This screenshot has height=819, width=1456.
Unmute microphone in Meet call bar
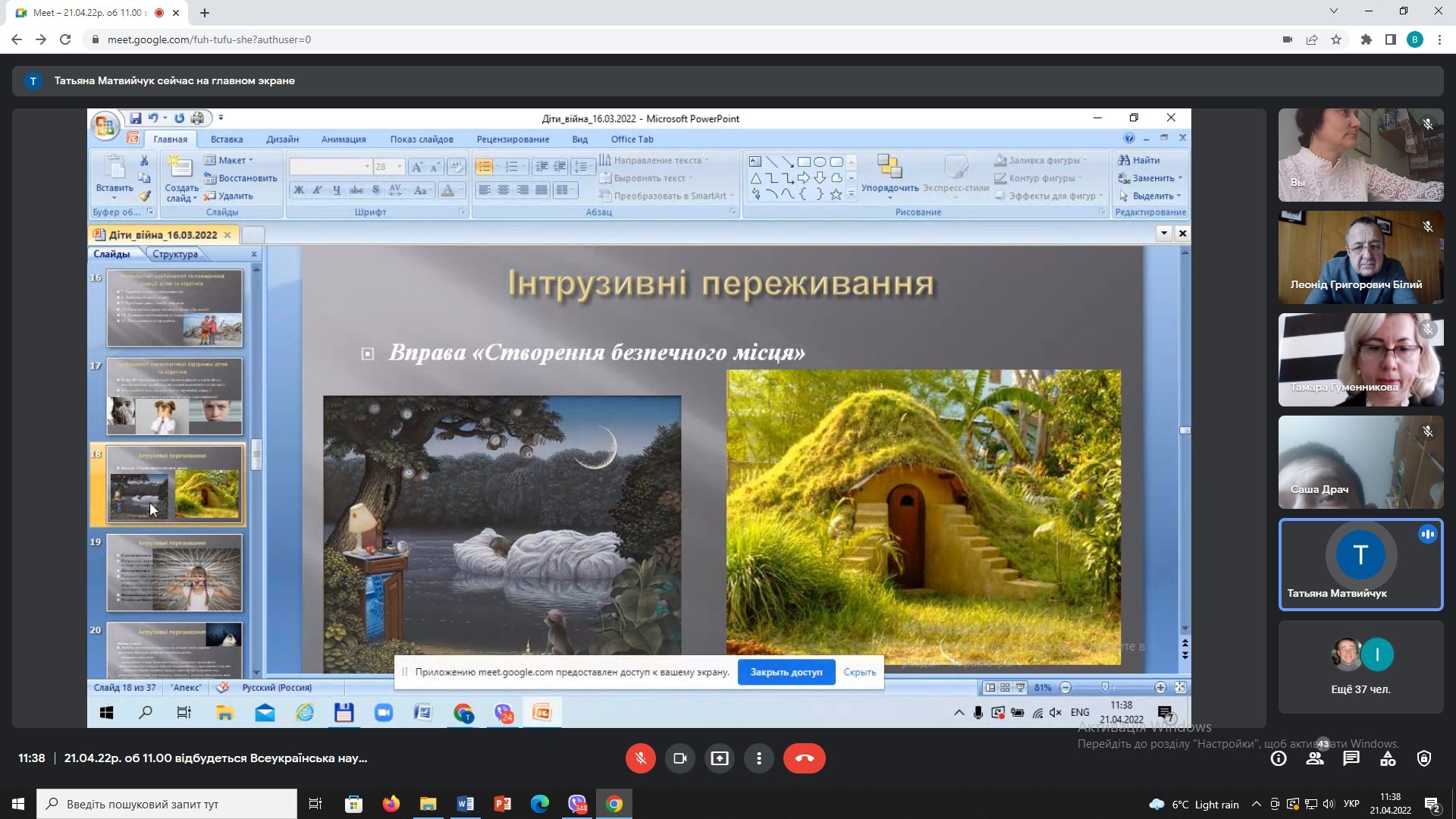coord(640,758)
